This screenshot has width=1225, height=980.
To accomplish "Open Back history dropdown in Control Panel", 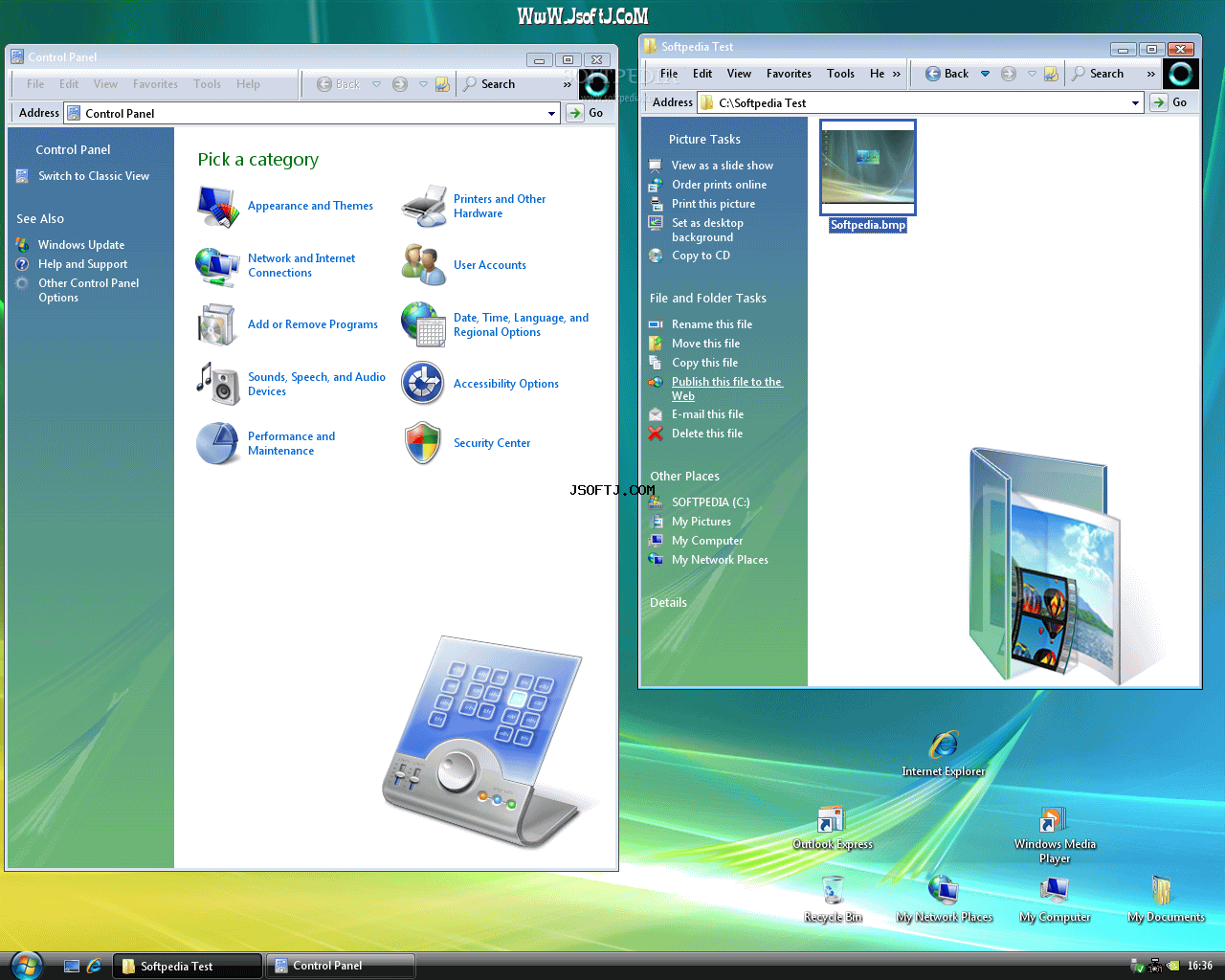I will [x=376, y=84].
